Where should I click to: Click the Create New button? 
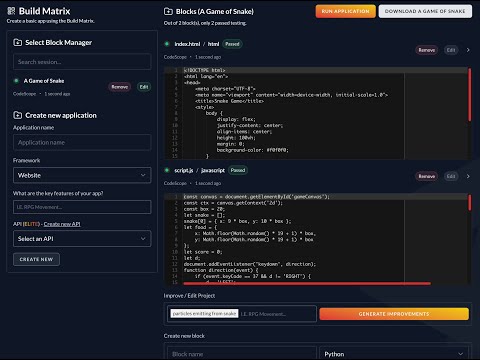point(36,259)
